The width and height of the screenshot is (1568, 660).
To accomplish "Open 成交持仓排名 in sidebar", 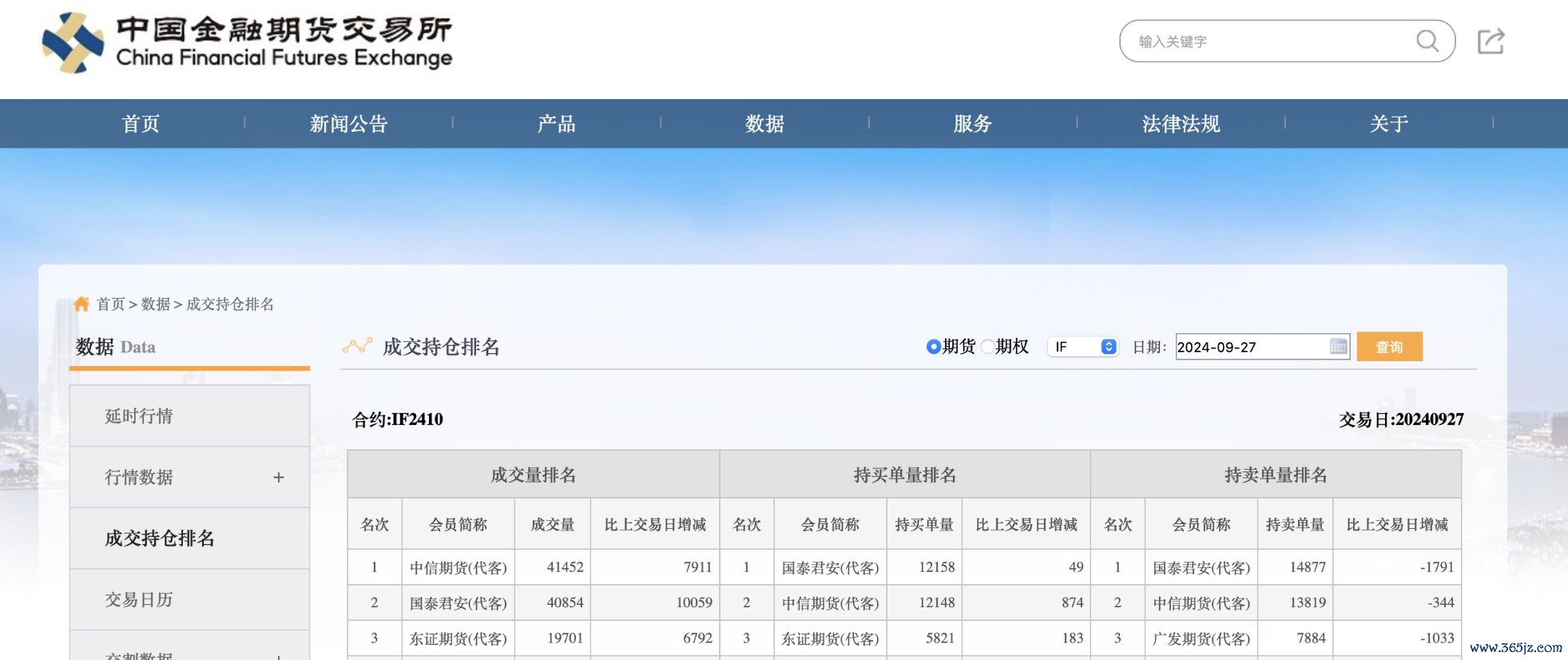I will (x=189, y=539).
